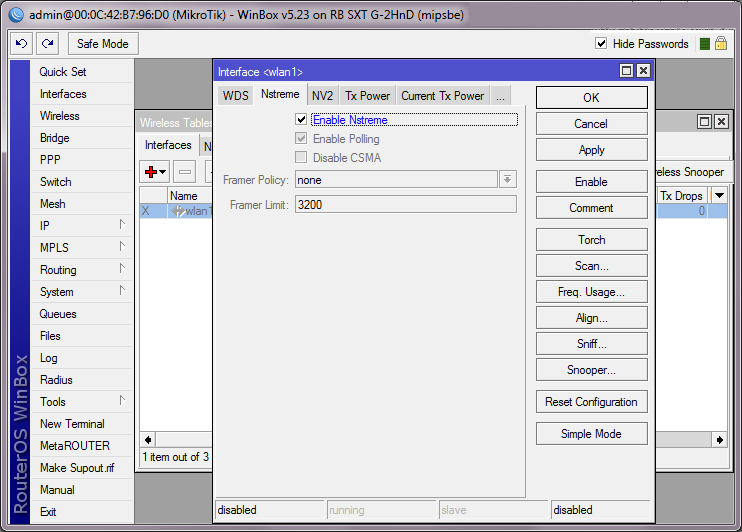Toggle Enable Polling checkbox
The width and height of the screenshot is (742, 532).
(301, 138)
